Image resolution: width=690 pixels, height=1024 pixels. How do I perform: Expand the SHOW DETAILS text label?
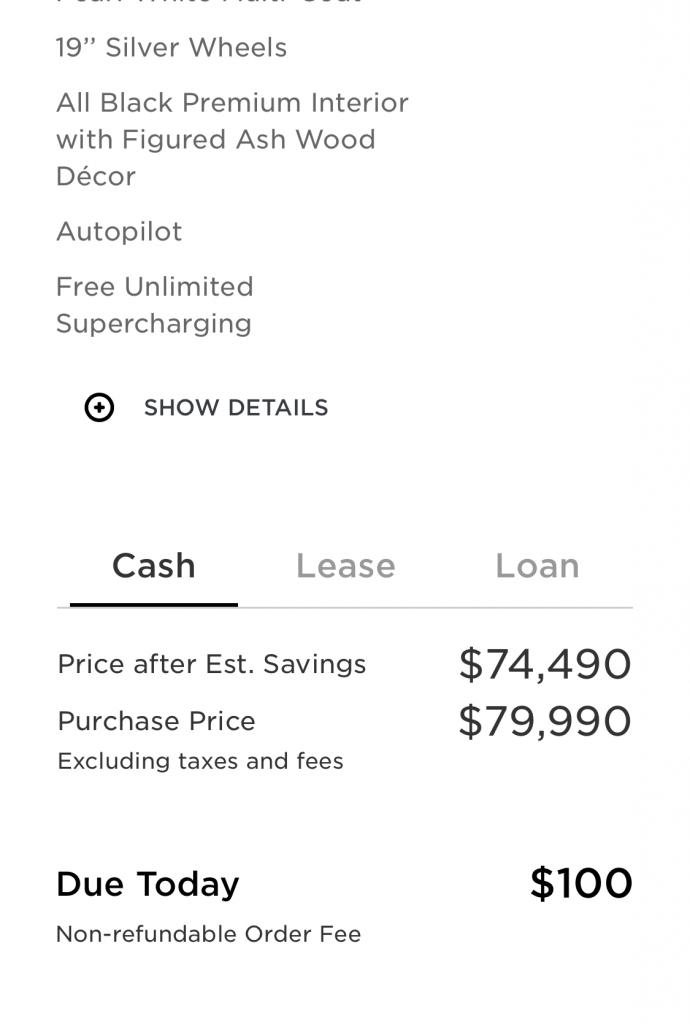(x=236, y=408)
